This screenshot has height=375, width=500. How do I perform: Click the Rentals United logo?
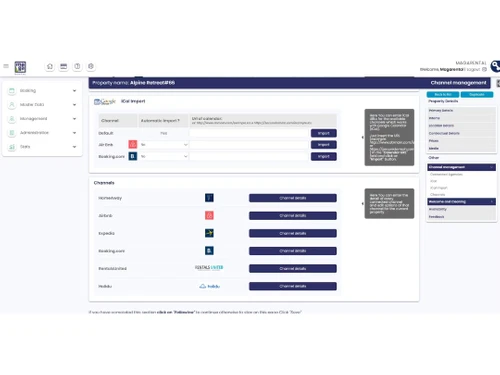point(209,267)
